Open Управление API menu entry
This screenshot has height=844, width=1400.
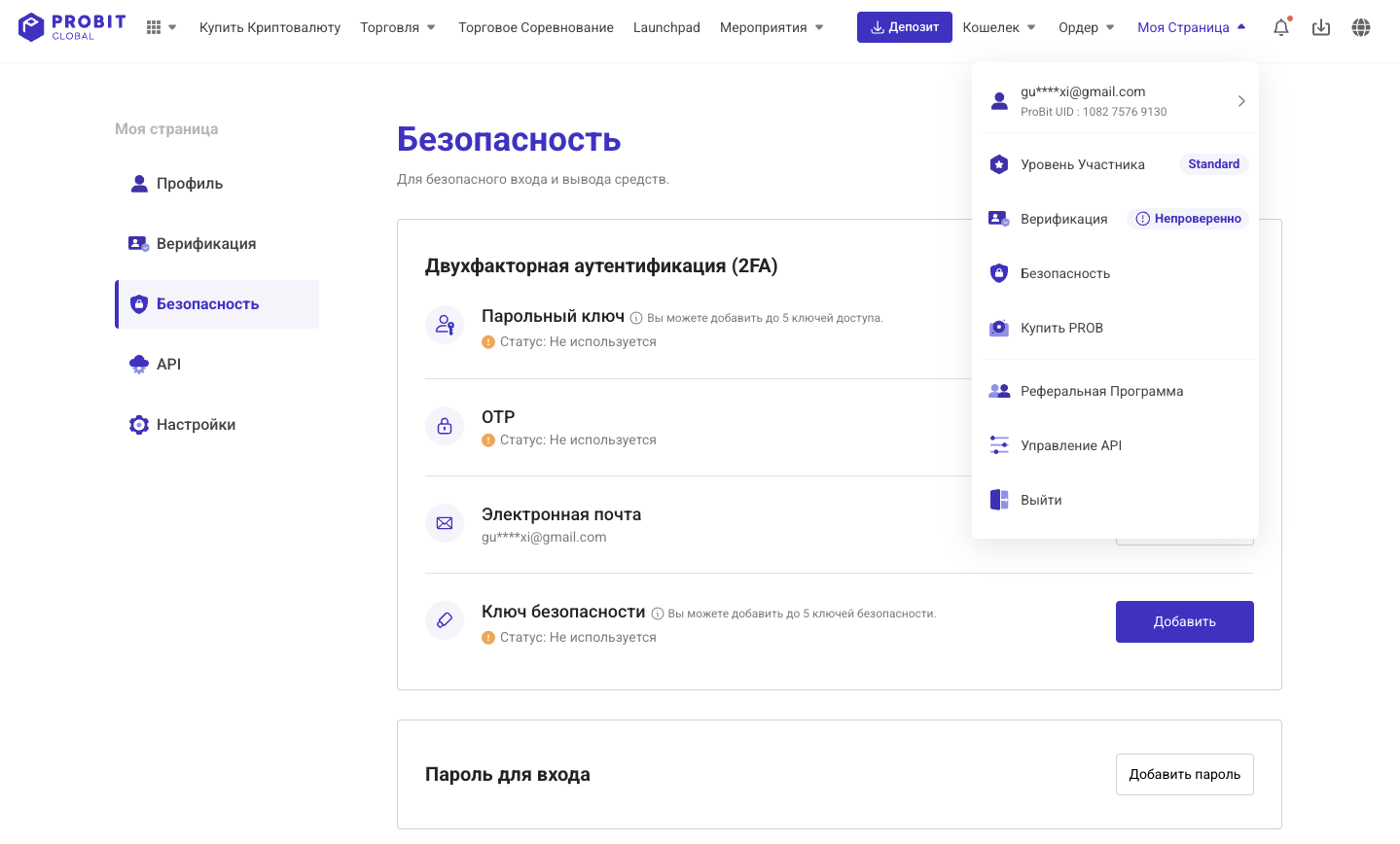coord(1071,445)
